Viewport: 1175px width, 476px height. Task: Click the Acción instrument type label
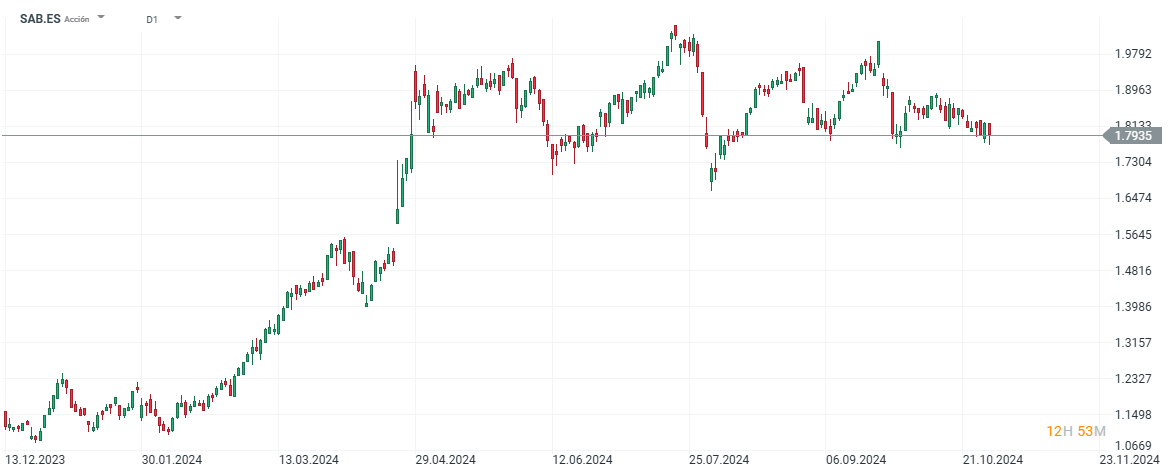(76, 19)
